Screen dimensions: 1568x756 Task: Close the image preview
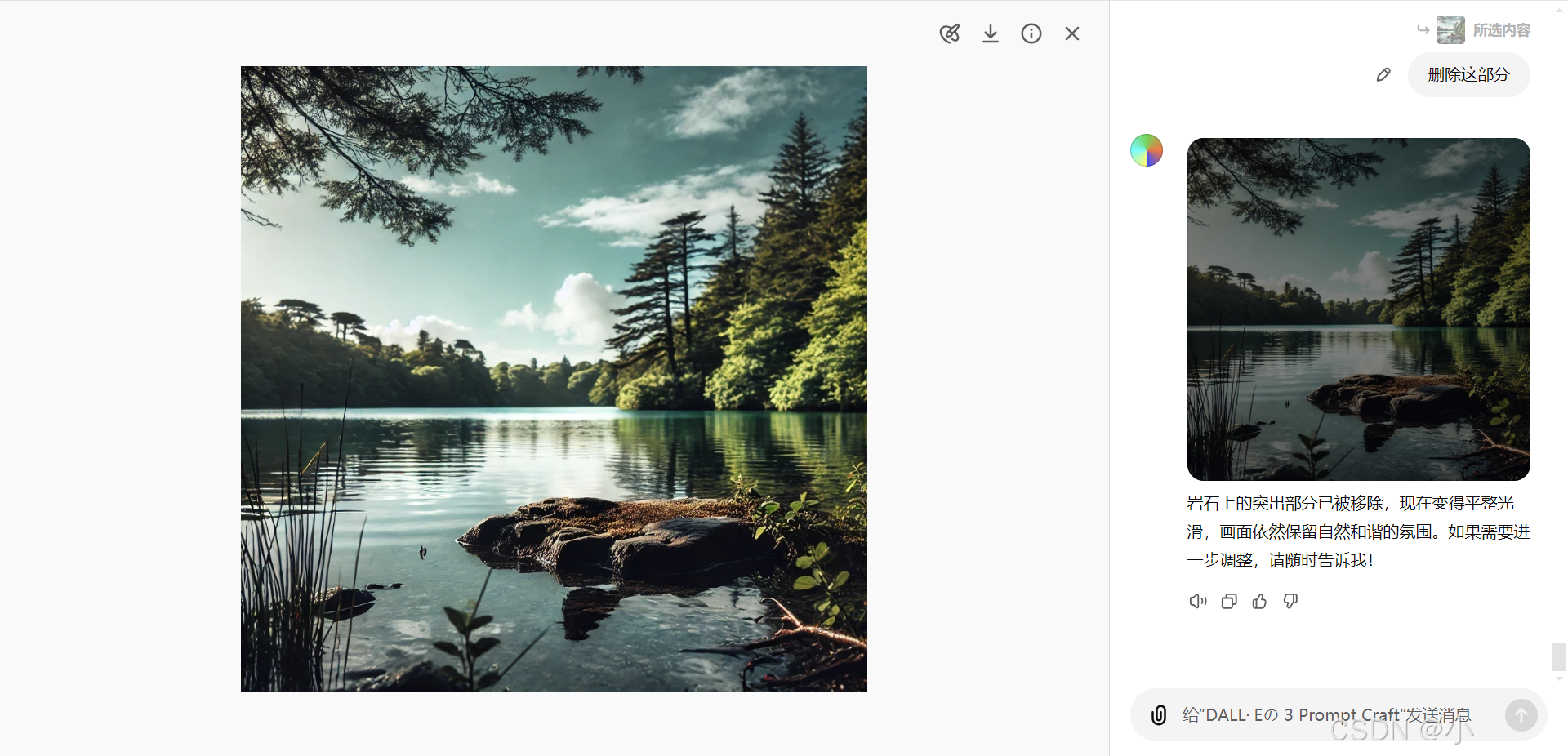click(x=1072, y=33)
